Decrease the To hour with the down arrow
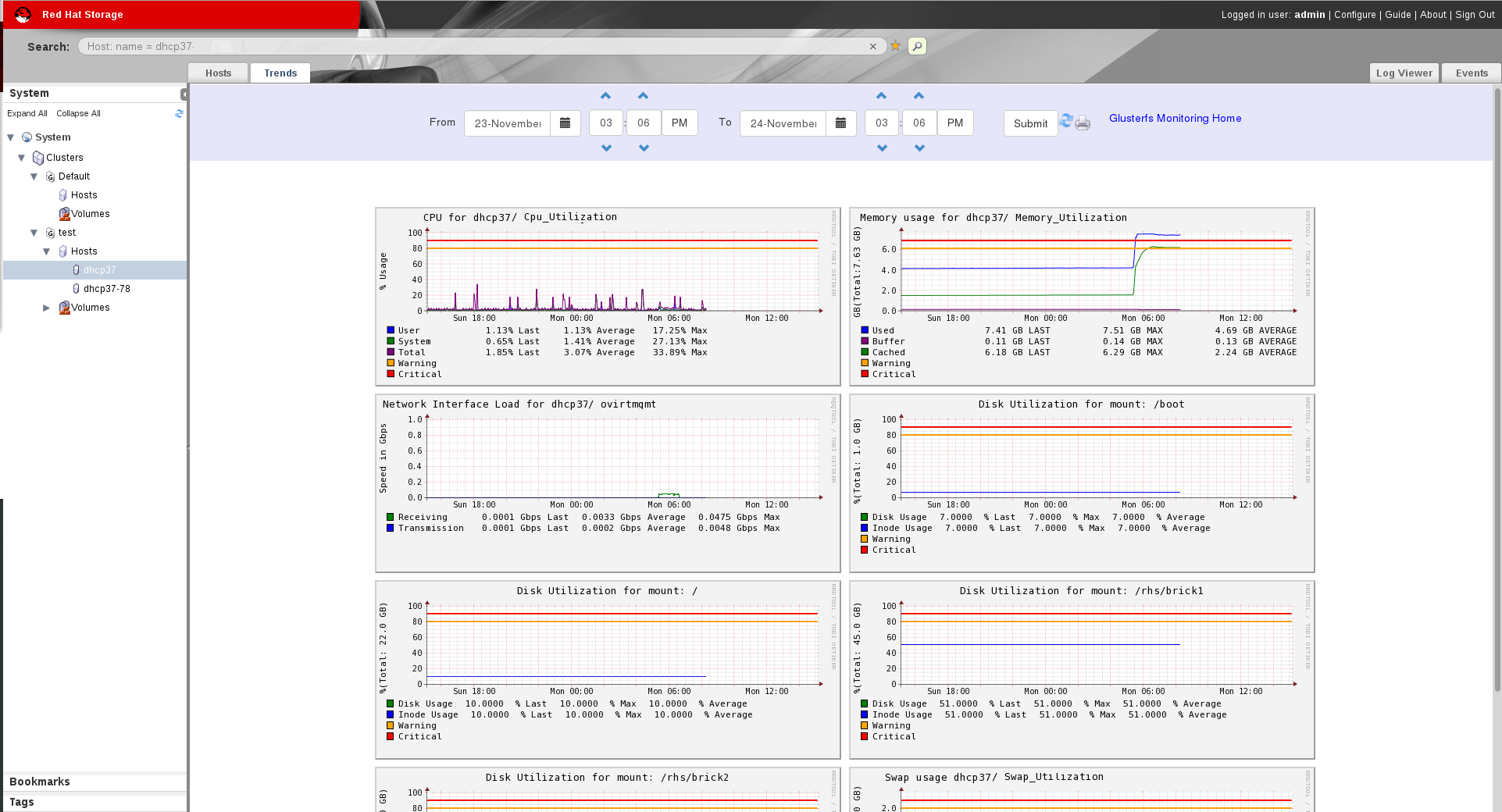Image resolution: width=1502 pixels, height=812 pixels. (882, 148)
